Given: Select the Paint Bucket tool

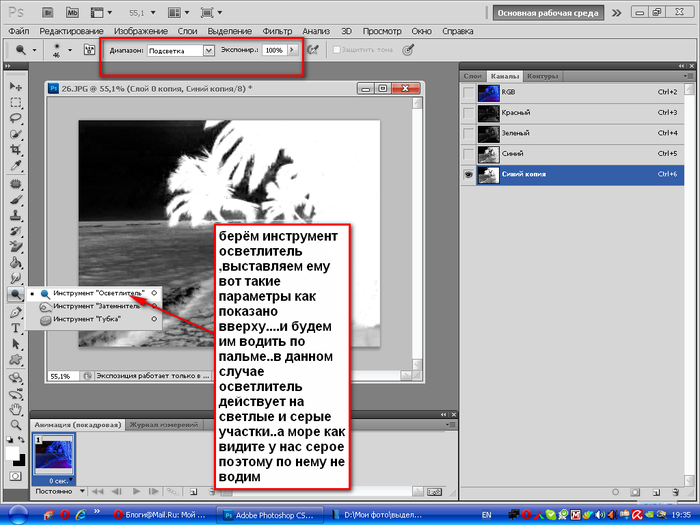Looking at the screenshot, I should coord(16,262).
